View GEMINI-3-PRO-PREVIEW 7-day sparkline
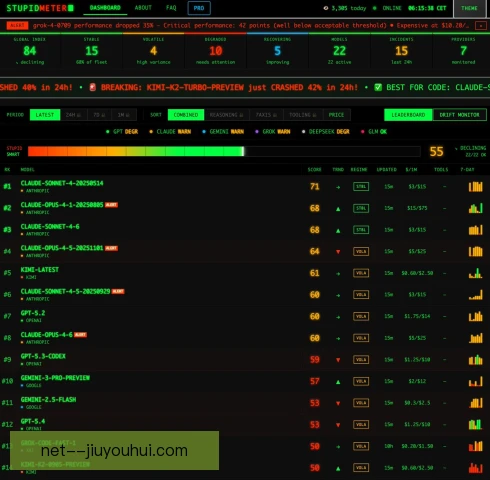Viewport: 490px width, 480px height. (475, 381)
